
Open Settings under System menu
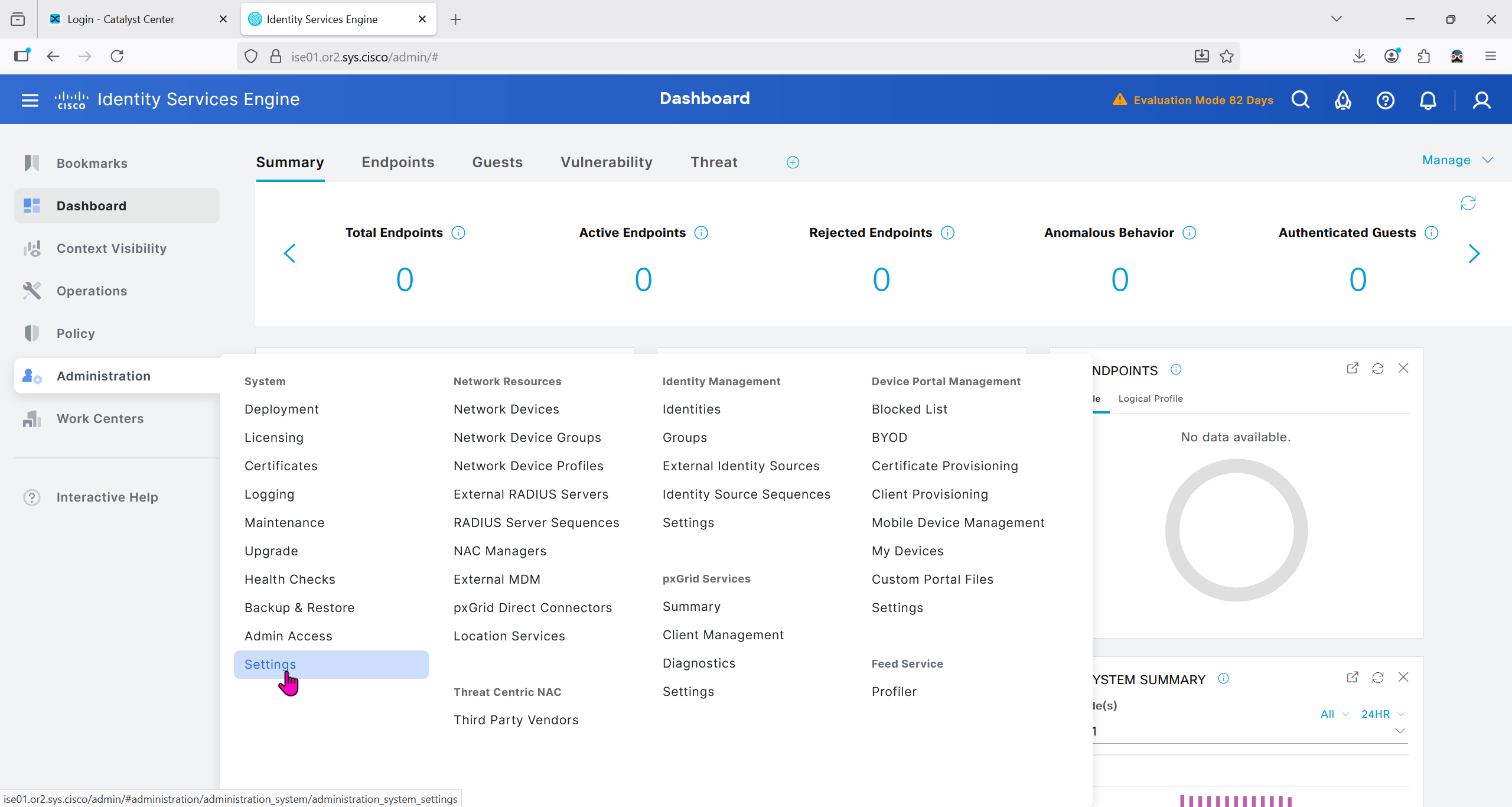(271, 665)
